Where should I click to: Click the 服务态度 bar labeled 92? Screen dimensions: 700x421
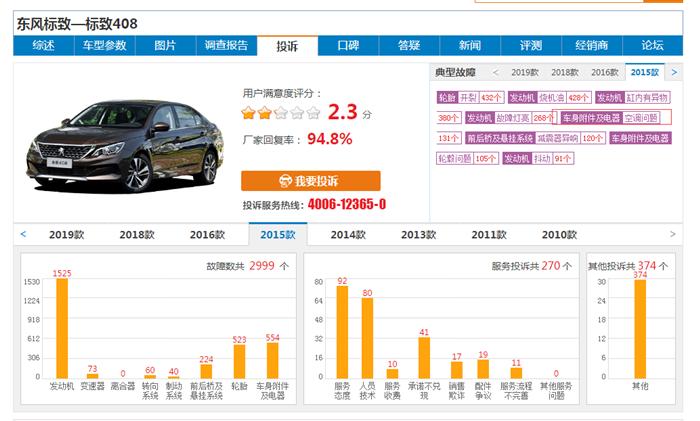(x=342, y=333)
